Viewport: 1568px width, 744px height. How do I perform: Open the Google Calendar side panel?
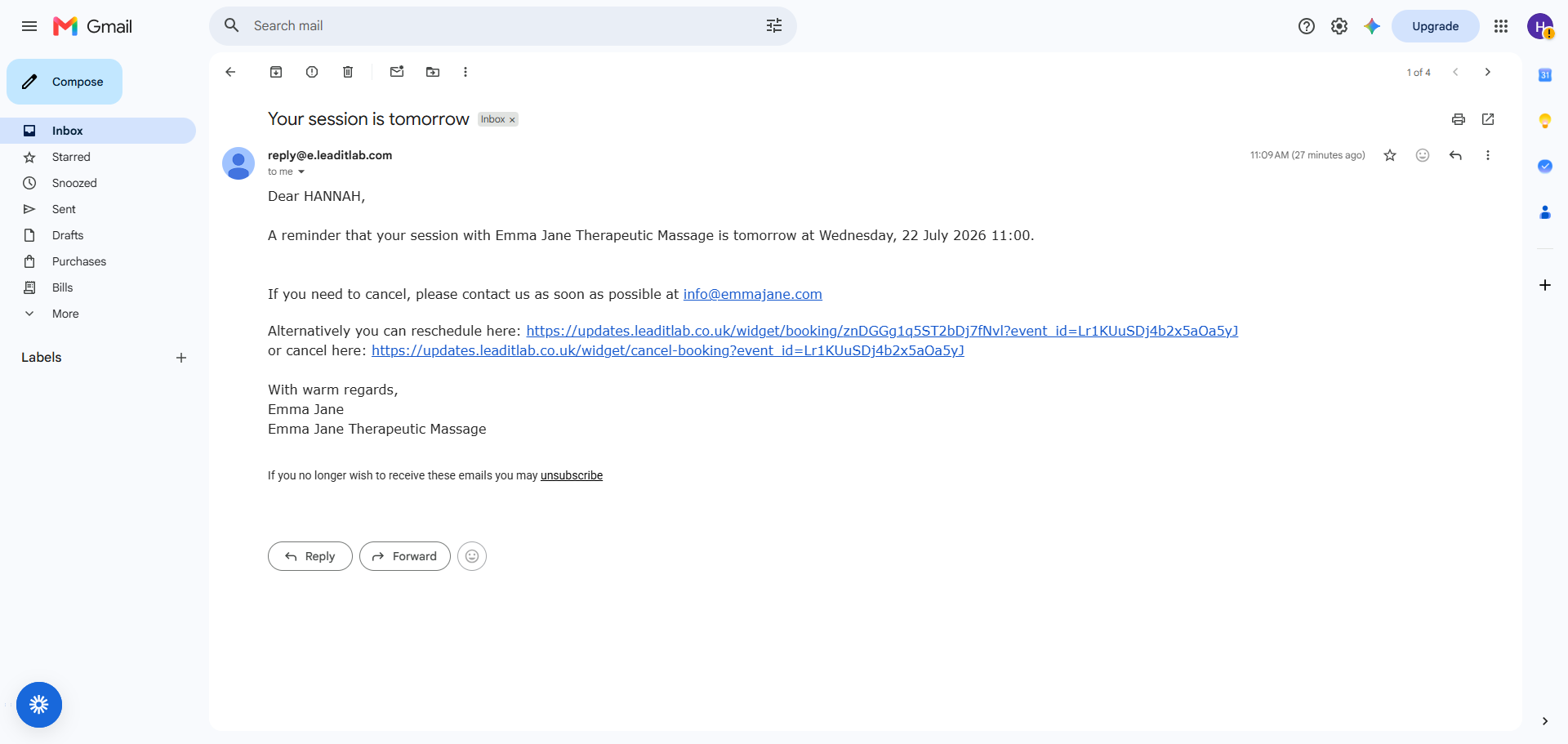tap(1545, 75)
